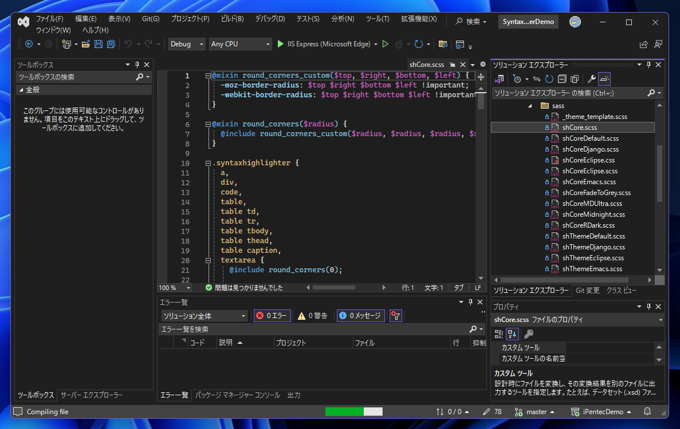Toggle the 0 Errors filter button

pos(272,315)
